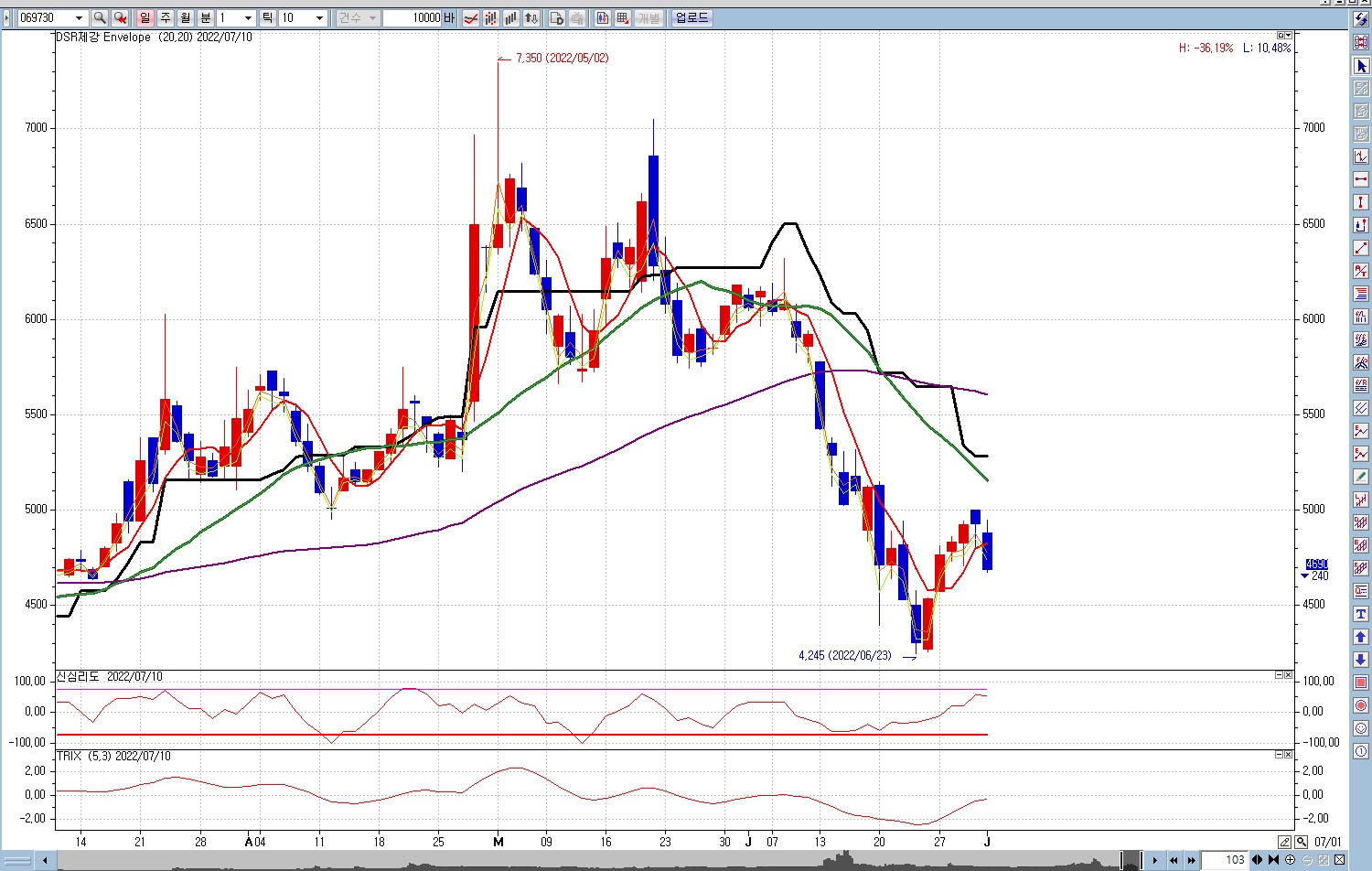Select the vertical line drawing tool

point(1361,202)
